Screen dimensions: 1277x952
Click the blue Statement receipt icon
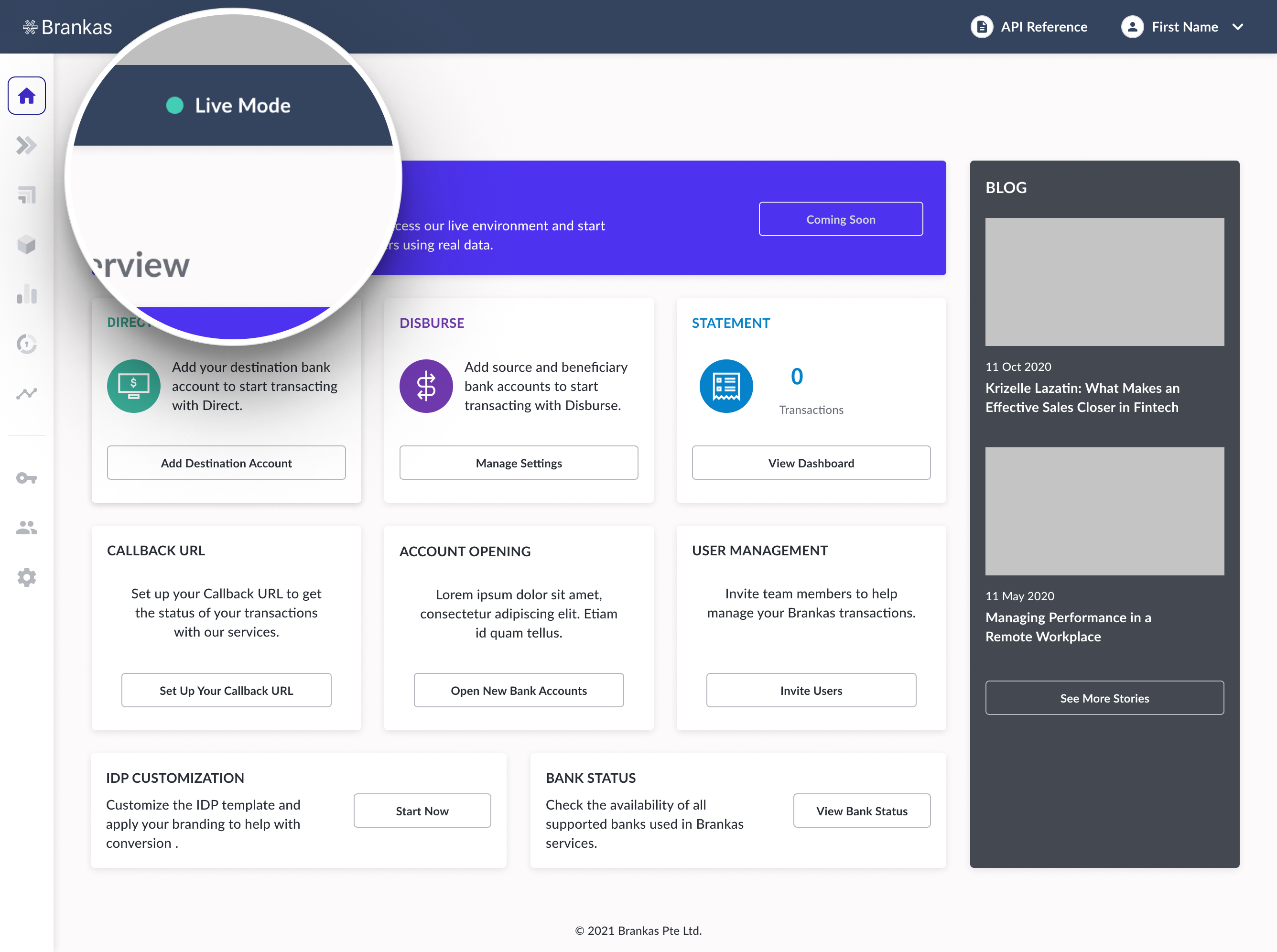[x=726, y=386]
